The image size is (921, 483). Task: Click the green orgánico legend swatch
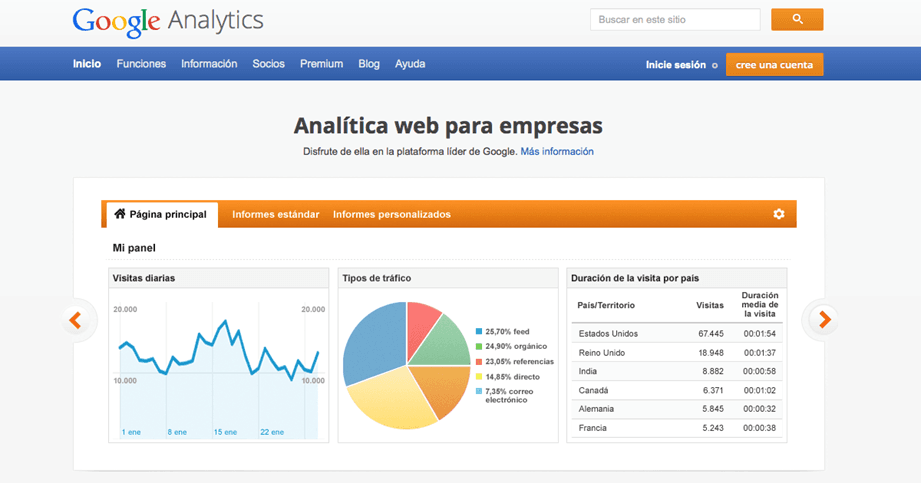click(479, 346)
